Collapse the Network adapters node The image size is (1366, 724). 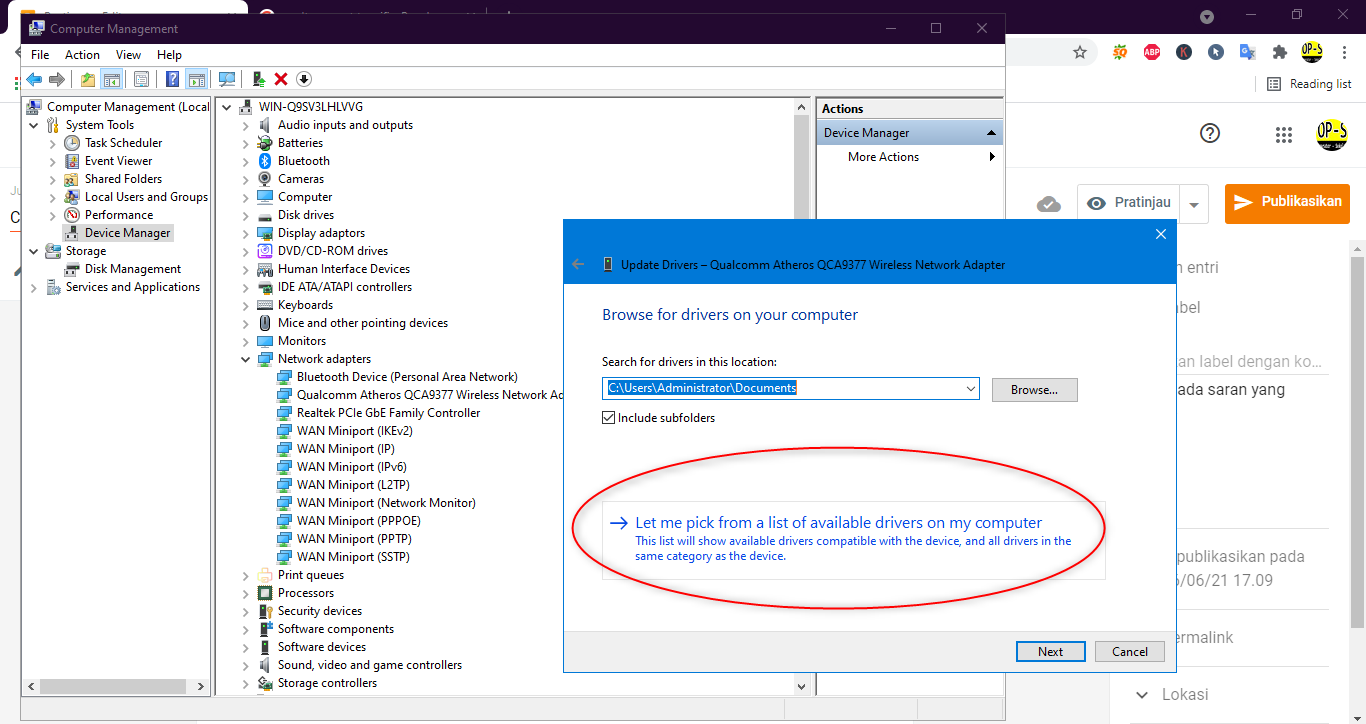(246, 359)
